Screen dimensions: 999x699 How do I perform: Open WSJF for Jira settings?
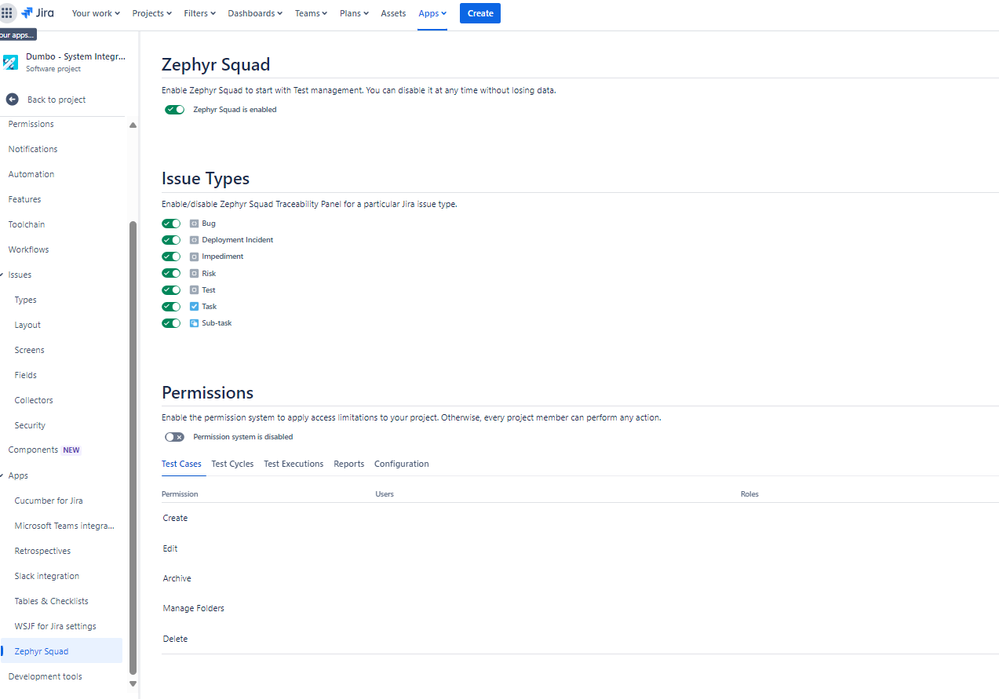pos(55,626)
